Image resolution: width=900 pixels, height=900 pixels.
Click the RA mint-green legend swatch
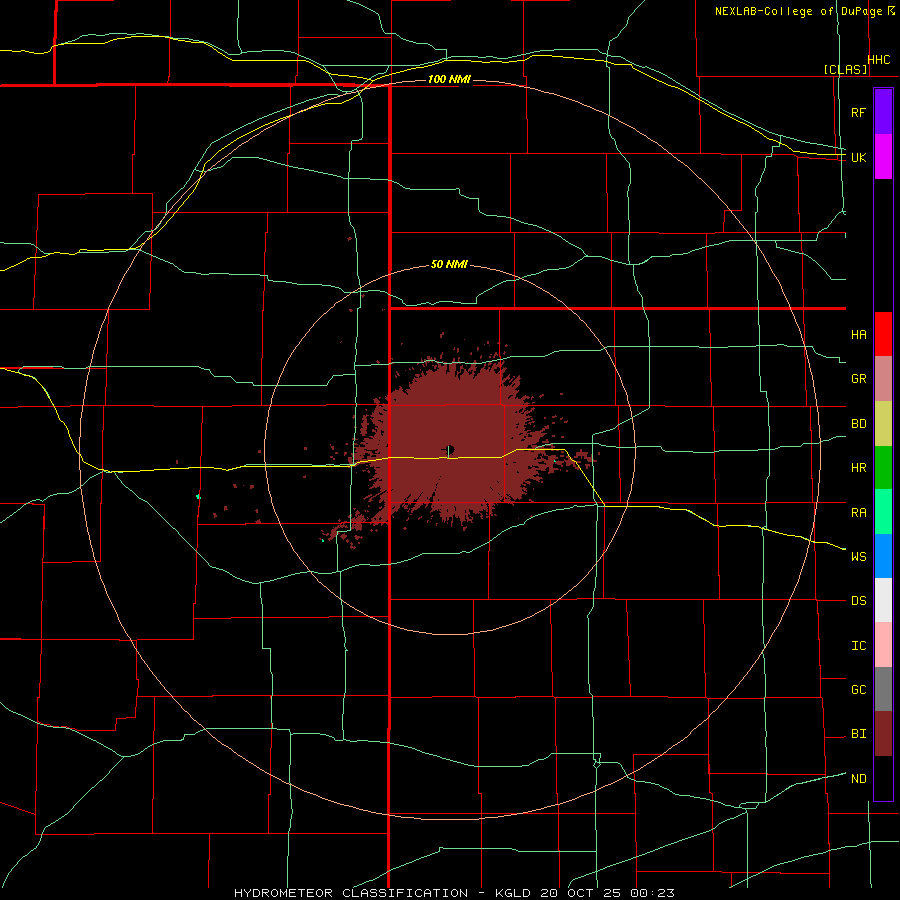883,512
